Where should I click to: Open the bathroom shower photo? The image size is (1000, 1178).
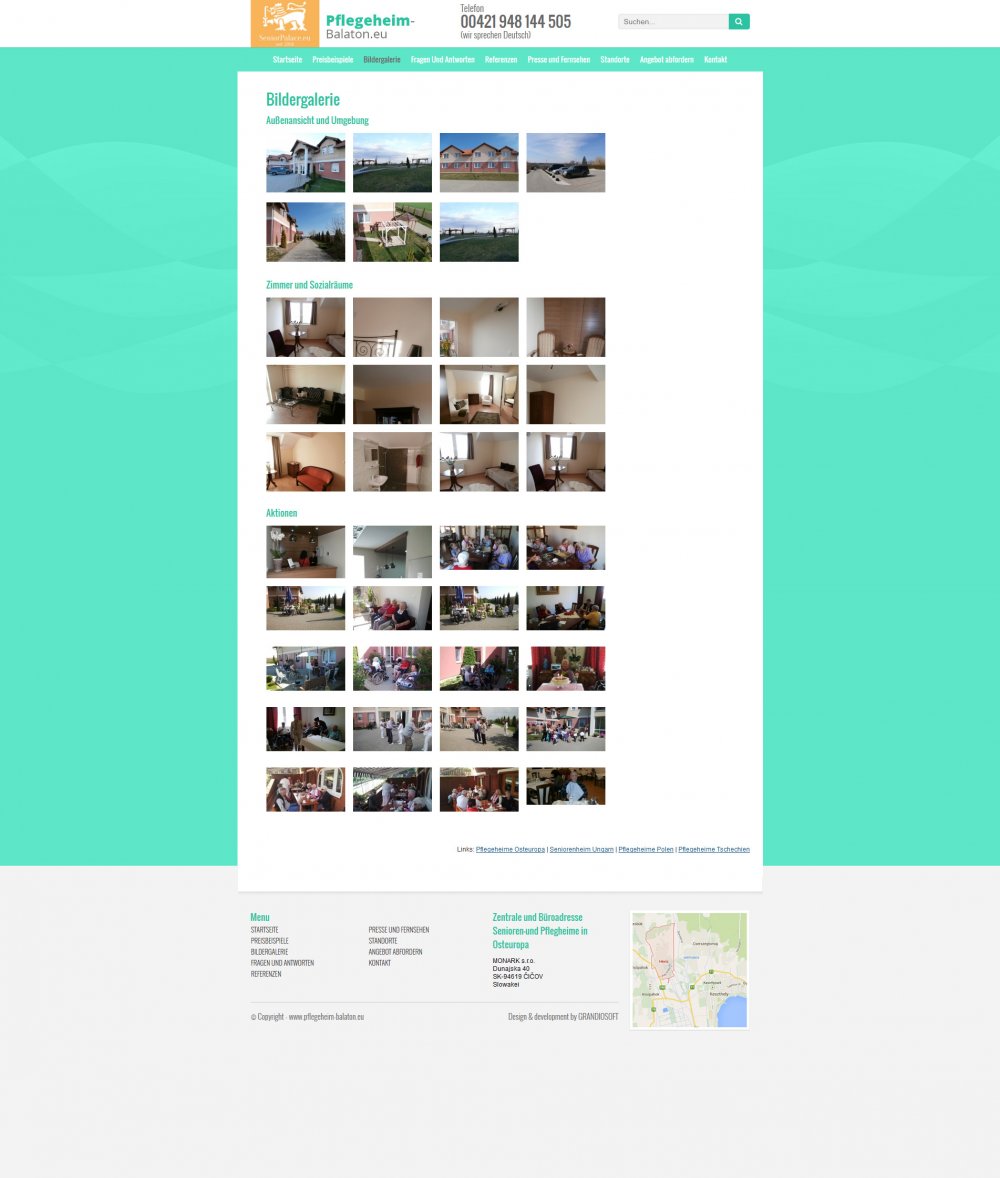point(392,461)
